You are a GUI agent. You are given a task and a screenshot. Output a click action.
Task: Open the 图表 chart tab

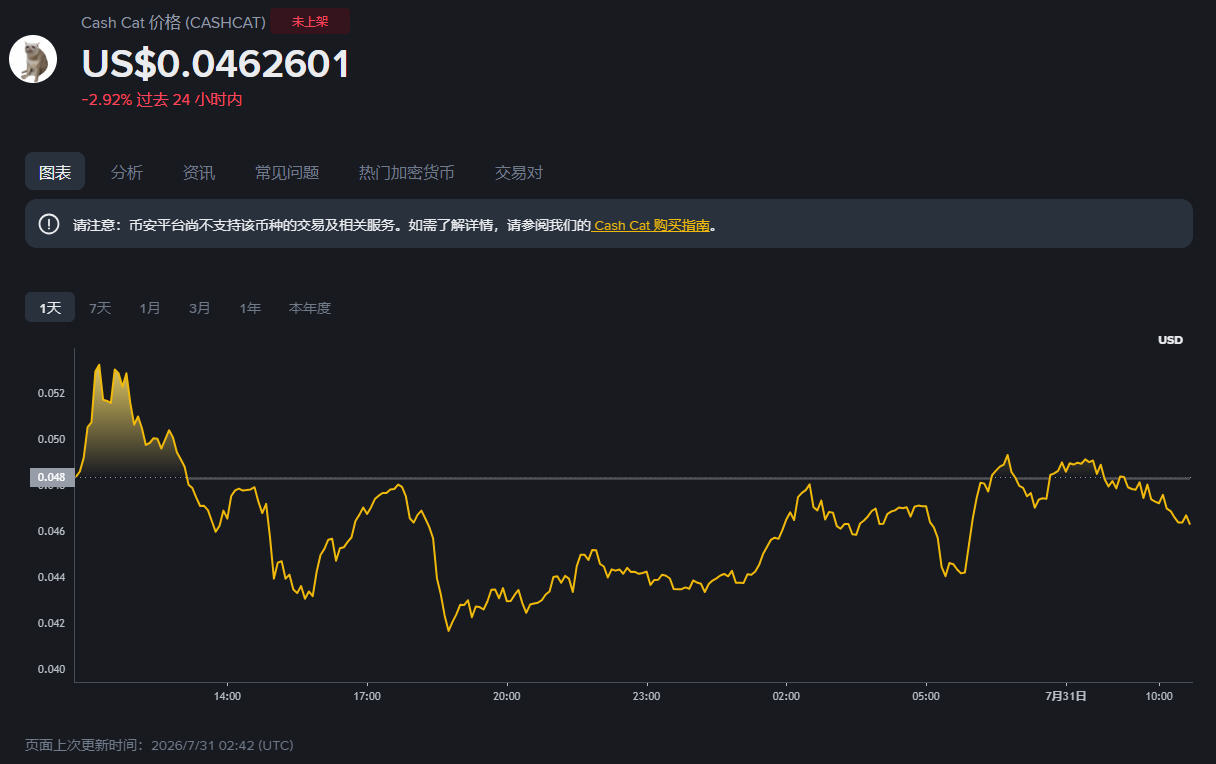point(55,172)
